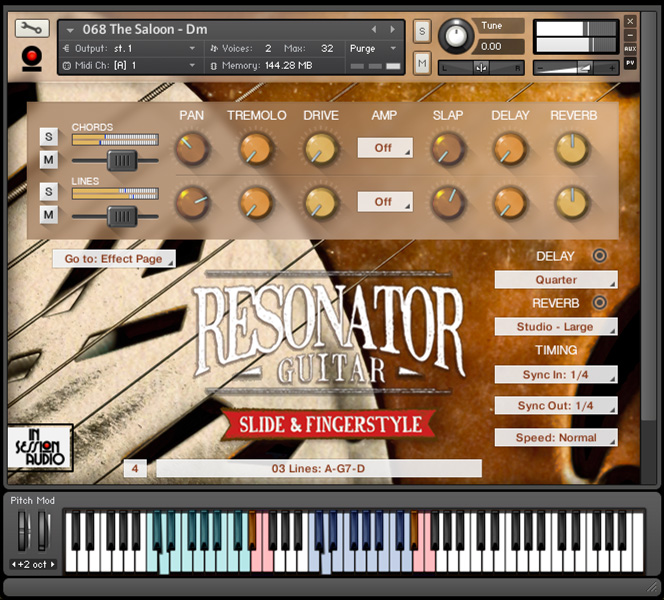Open instrument edit mode with wrench icon
This screenshot has width=664, height=600.
click(x=32, y=28)
